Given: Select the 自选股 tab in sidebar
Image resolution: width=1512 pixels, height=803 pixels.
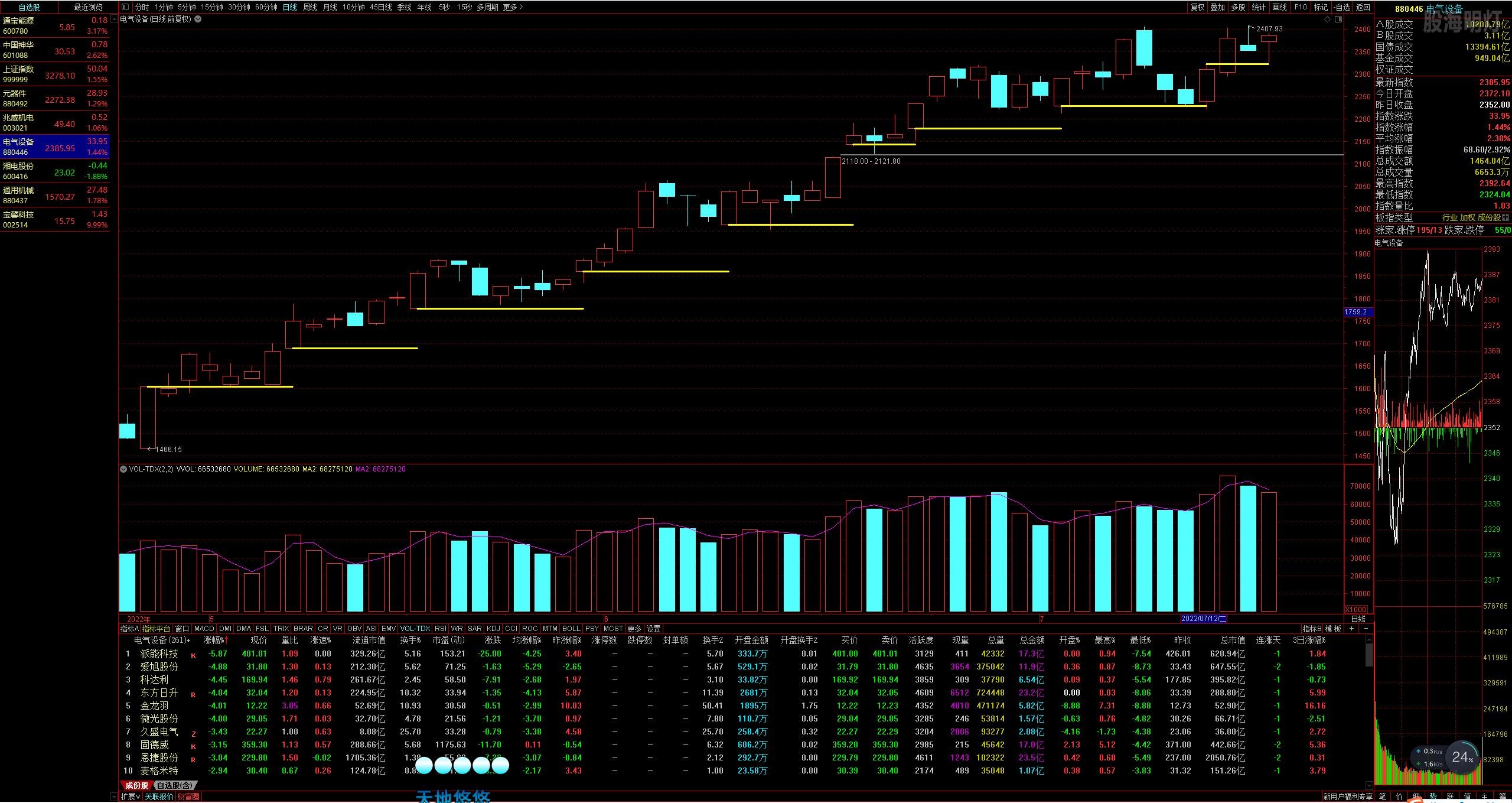Looking at the screenshot, I should [x=29, y=7].
